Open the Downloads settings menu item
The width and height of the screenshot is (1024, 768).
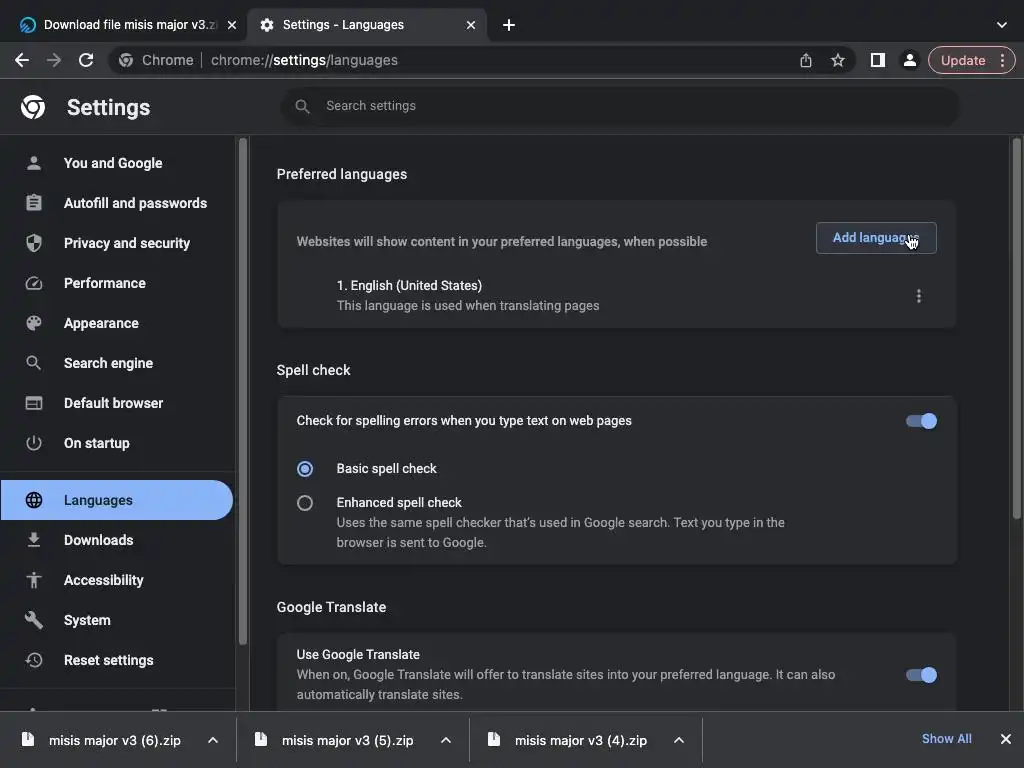(x=98, y=540)
